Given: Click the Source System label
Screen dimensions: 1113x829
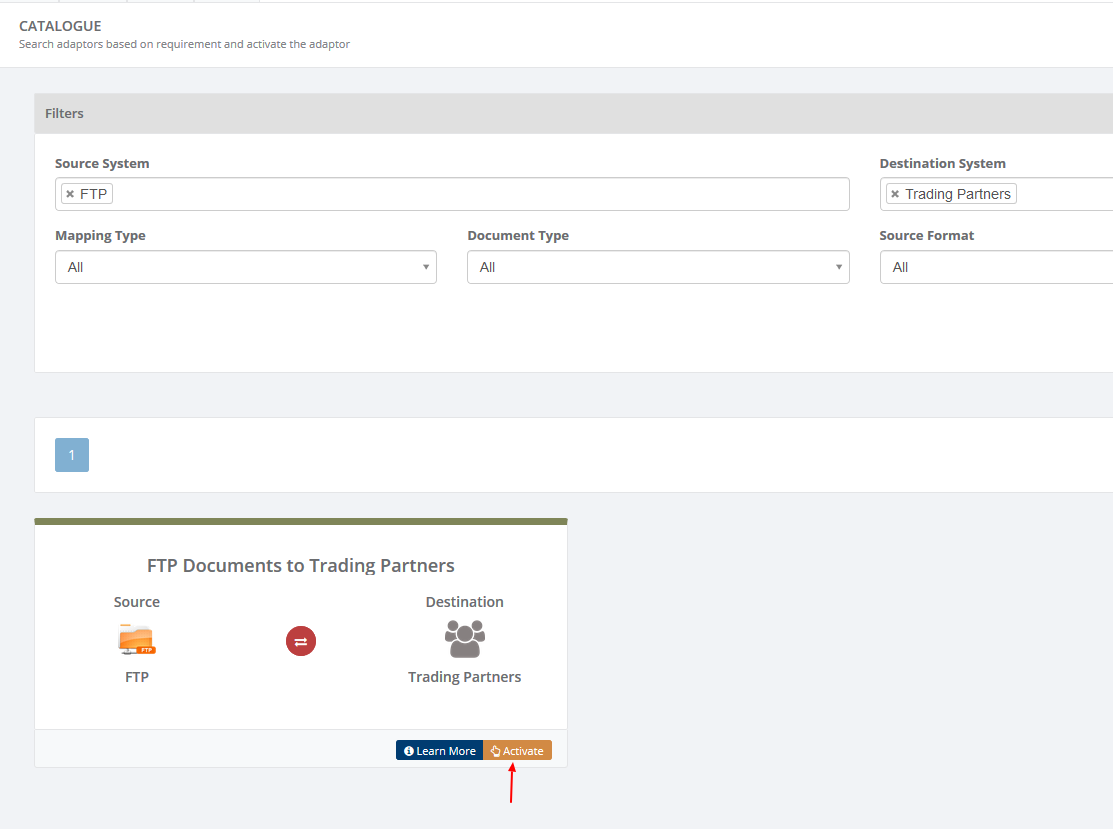Looking at the screenshot, I should pos(102,163).
